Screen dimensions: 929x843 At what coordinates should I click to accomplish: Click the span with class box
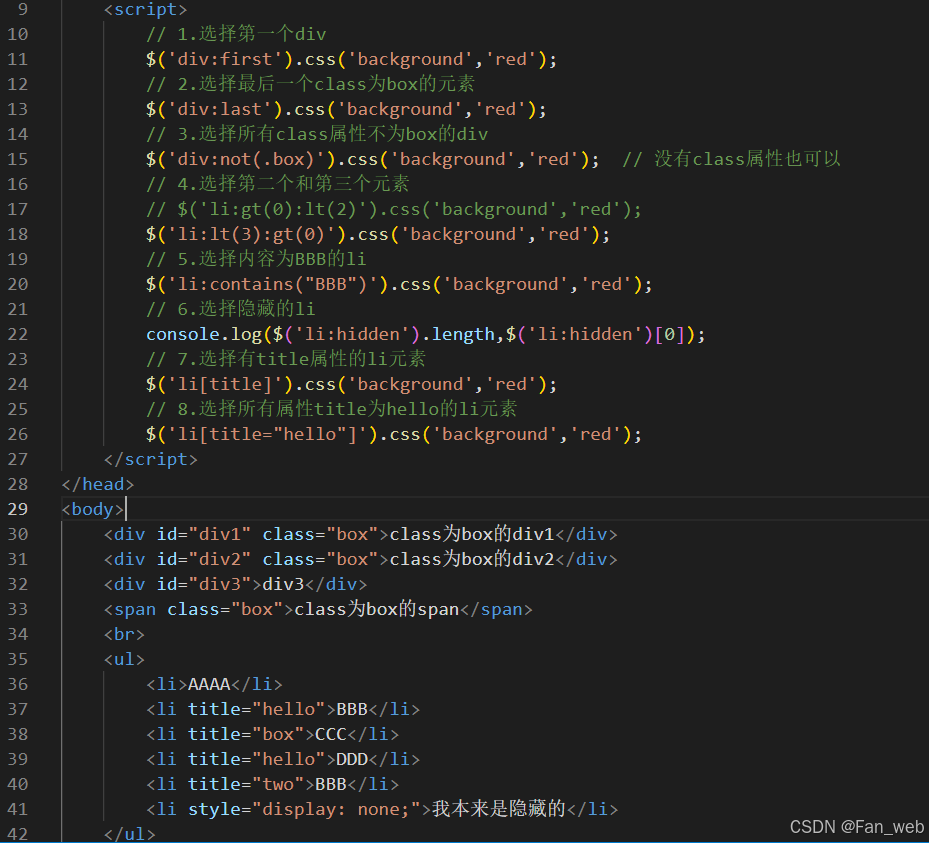tap(318, 609)
